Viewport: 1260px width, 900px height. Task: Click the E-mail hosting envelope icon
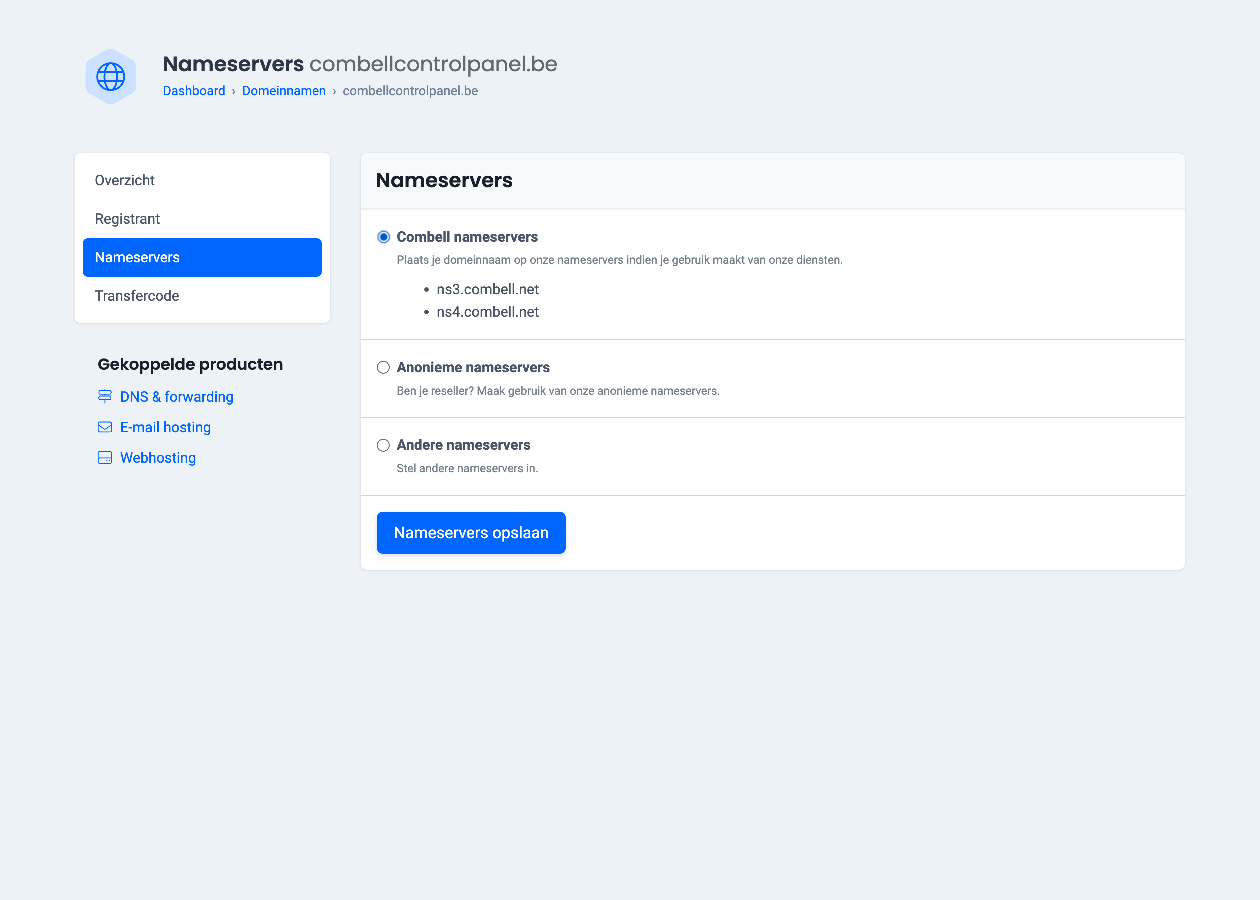(105, 427)
